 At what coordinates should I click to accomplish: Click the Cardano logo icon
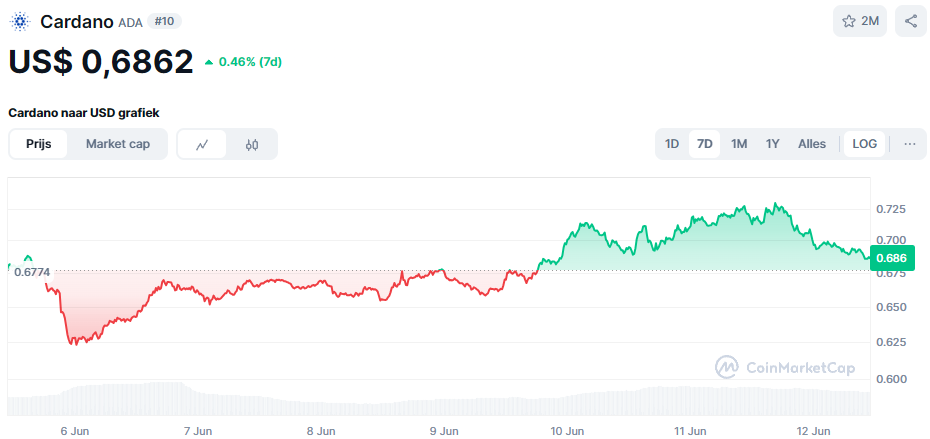pos(21,21)
